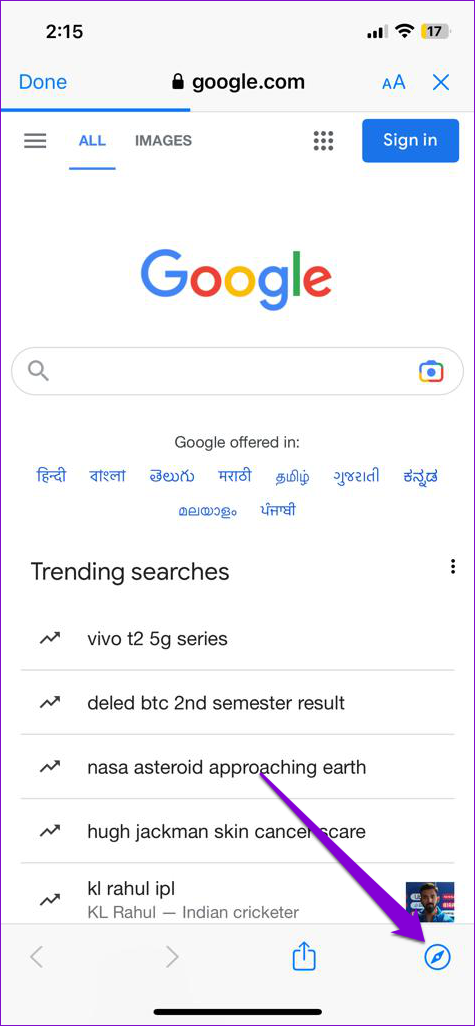Choose the हिन्दी language link
The height and width of the screenshot is (1026, 475).
click(x=51, y=476)
